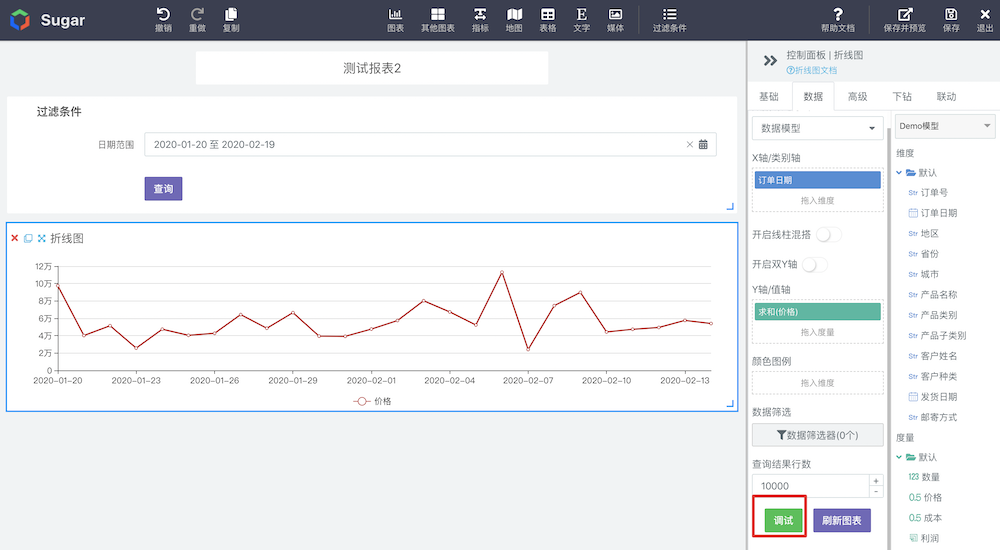Select the 邮寄方式 dimension
Screen dimensions: 1000x550
pyautogui.click(x=939, y=417)
